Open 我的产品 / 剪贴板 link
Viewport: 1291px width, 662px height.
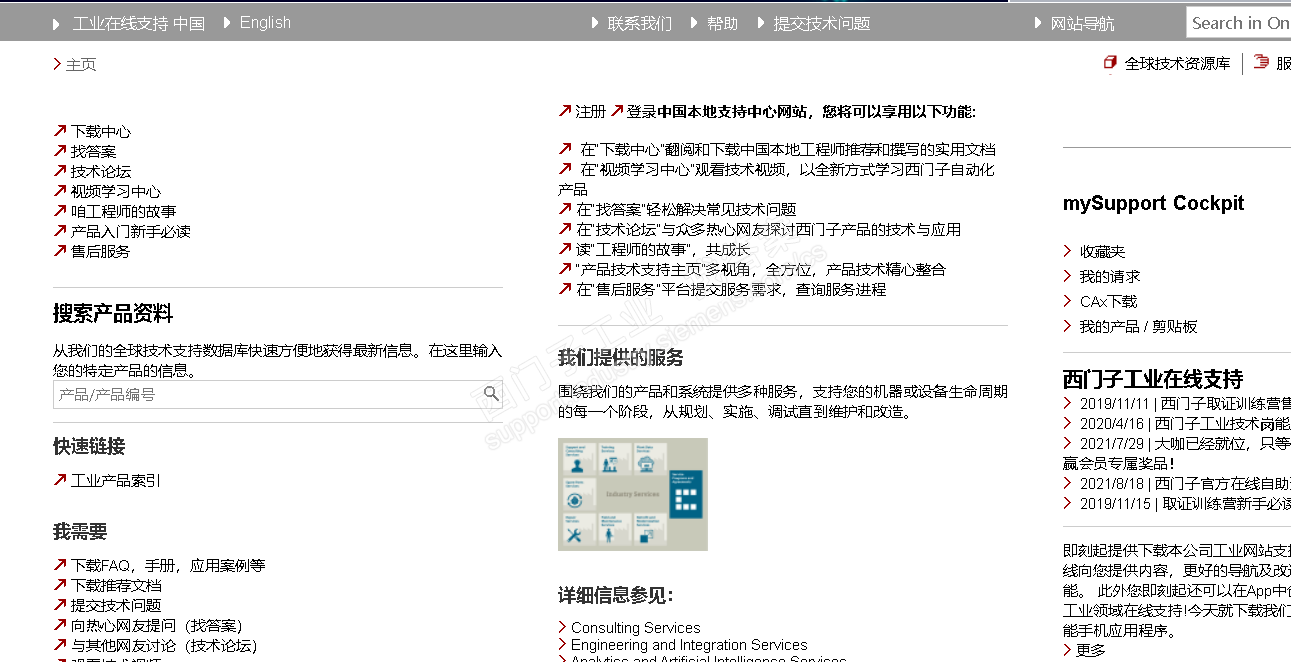pos(1138,326)
